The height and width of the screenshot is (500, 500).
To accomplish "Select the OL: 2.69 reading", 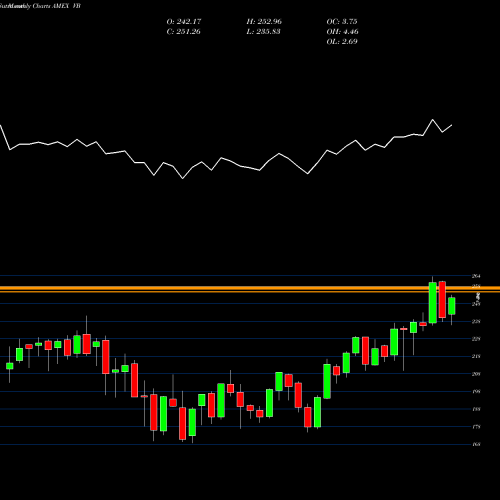I will tap(342, 42).
